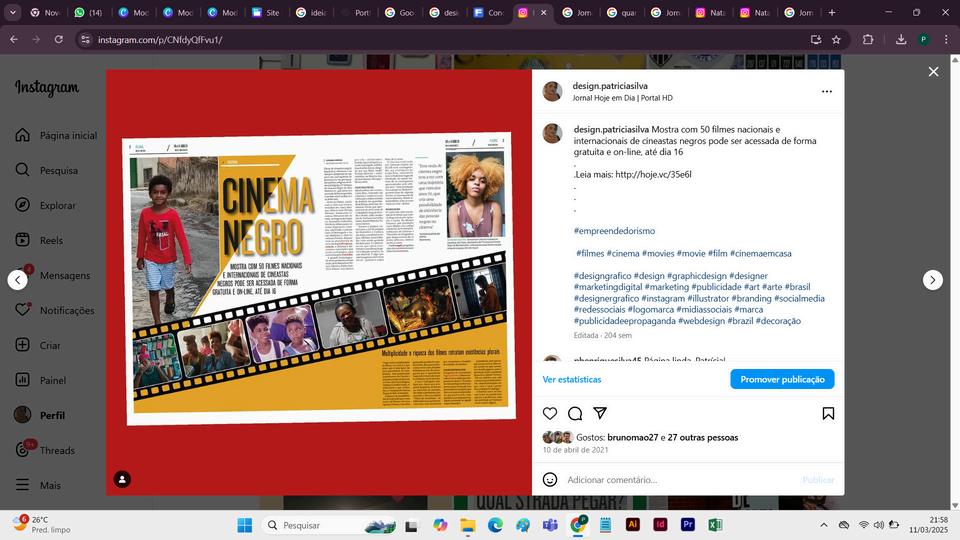
Task: Open Adobe InDesign from taskbar
Action: pyautogui.click(x=660, y=525)
